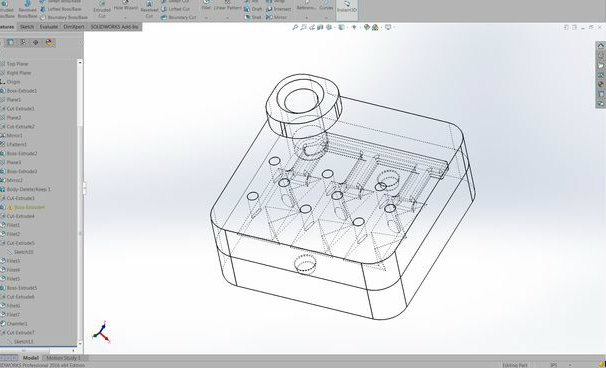Image resolution: width=606 pixels, height=368 pixels.
Task: Click the Previous View icon
Action: click(312, 27)
